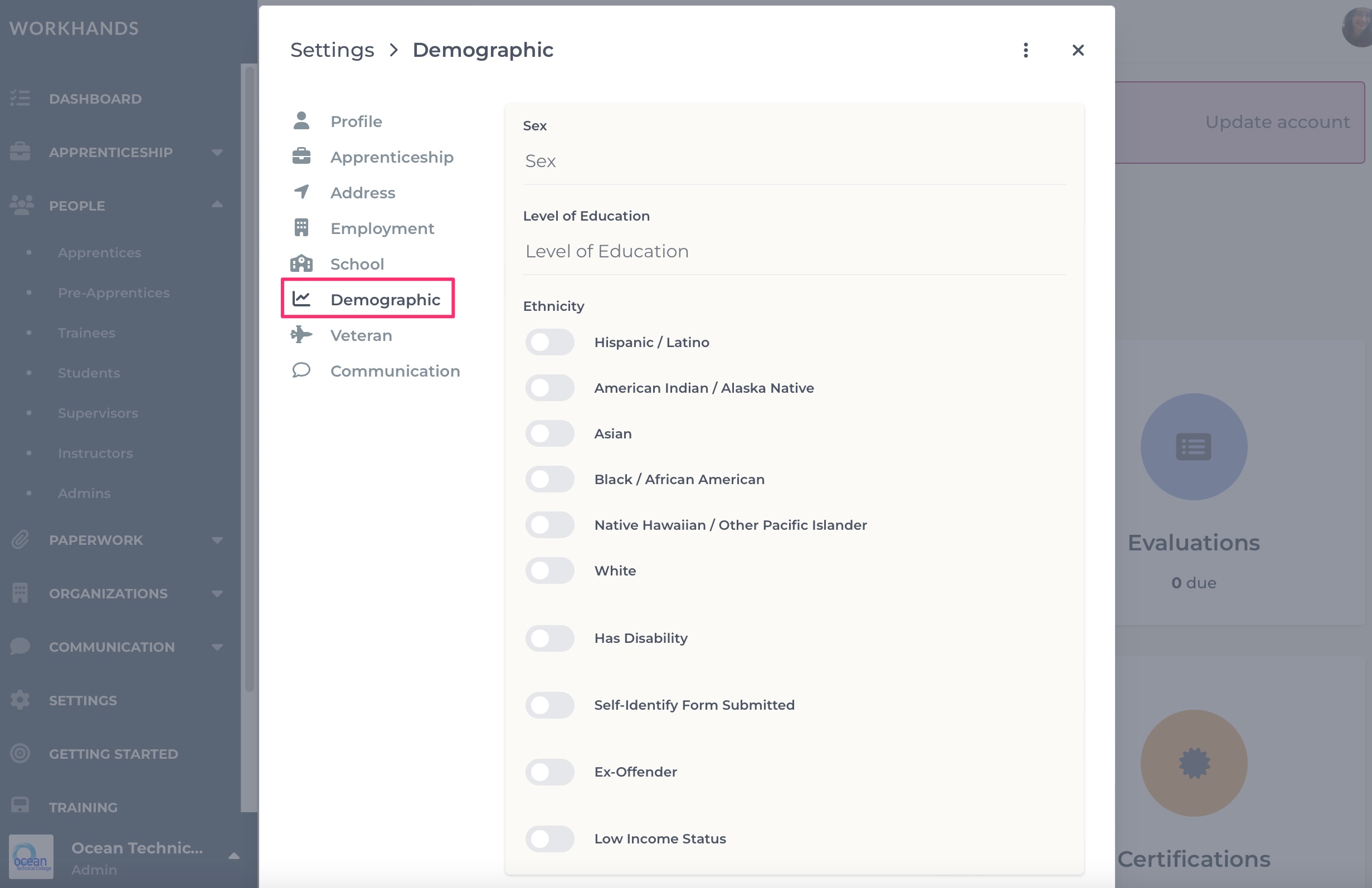The height and width of the screenshot is (888, 1372).
Task: Toggle the Ex-Offender switch
Action: (x=549, y=772)
